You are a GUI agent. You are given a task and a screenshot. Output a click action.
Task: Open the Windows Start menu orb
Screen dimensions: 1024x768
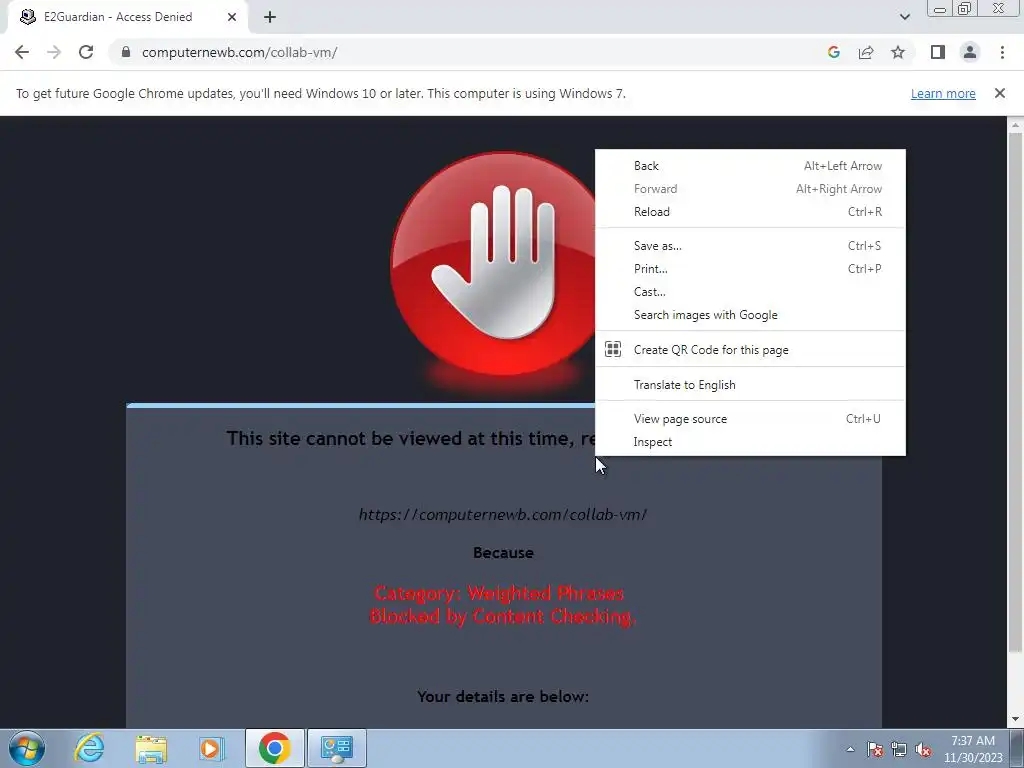[x=27, y=748]
